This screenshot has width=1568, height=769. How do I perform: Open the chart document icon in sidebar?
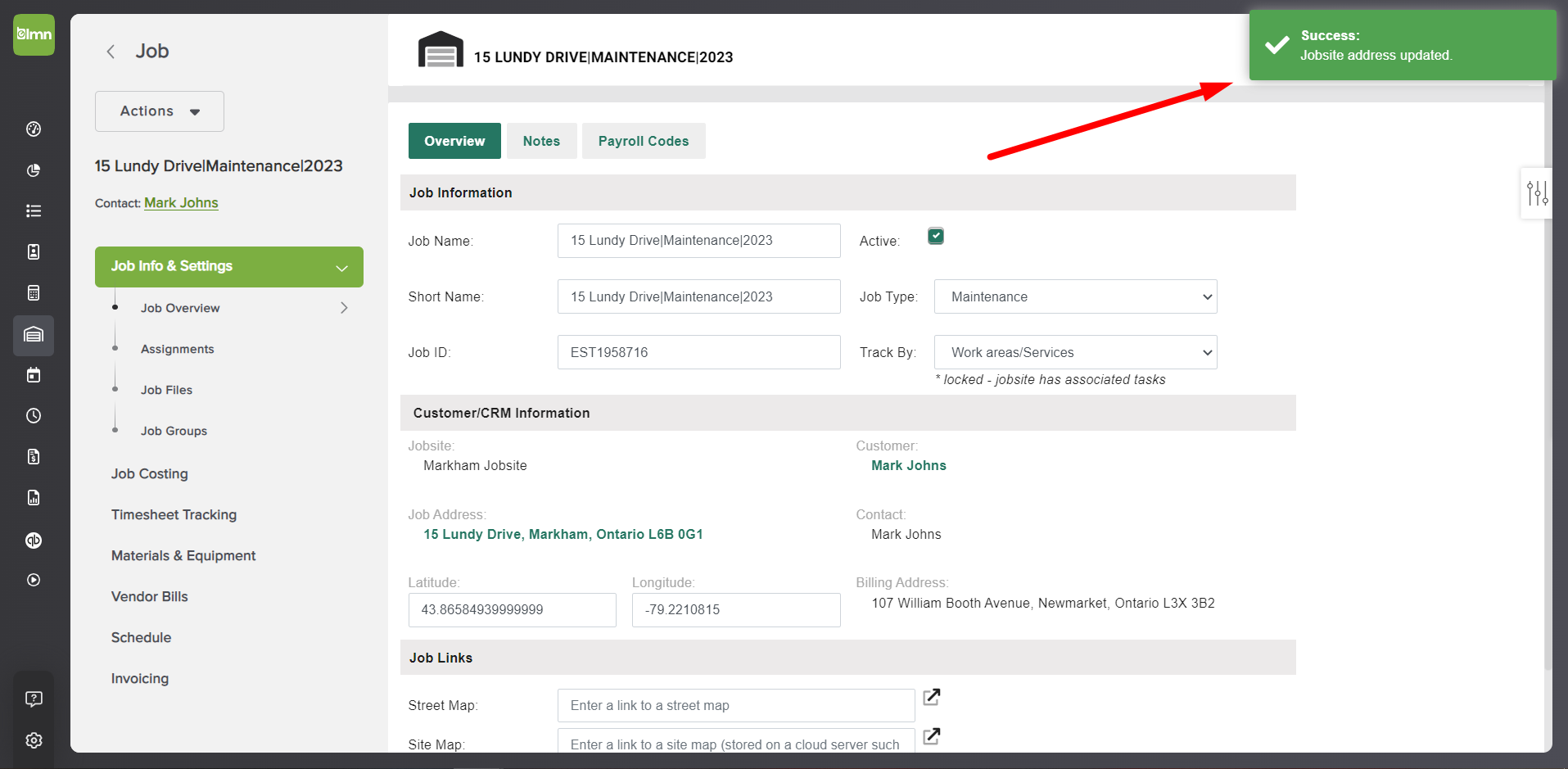pos(34,498)
